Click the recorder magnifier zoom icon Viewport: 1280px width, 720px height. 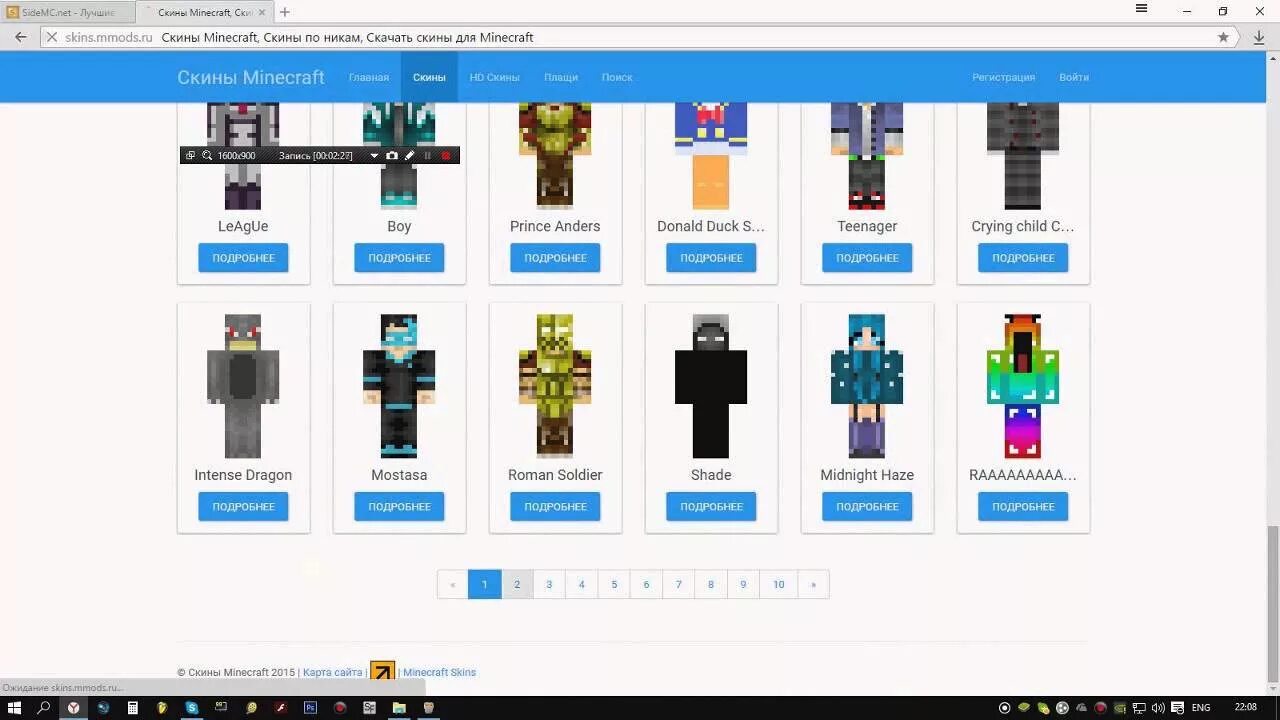coord(207,155)
